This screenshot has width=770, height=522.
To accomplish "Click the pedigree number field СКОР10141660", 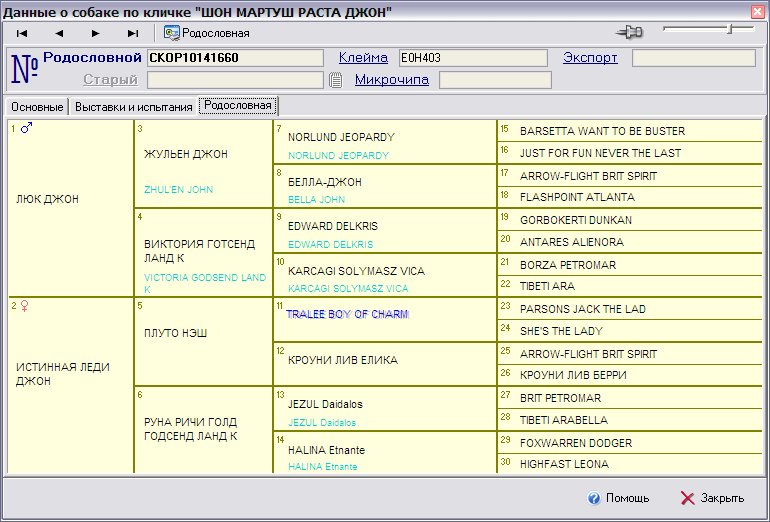I will tap(235, 58).
